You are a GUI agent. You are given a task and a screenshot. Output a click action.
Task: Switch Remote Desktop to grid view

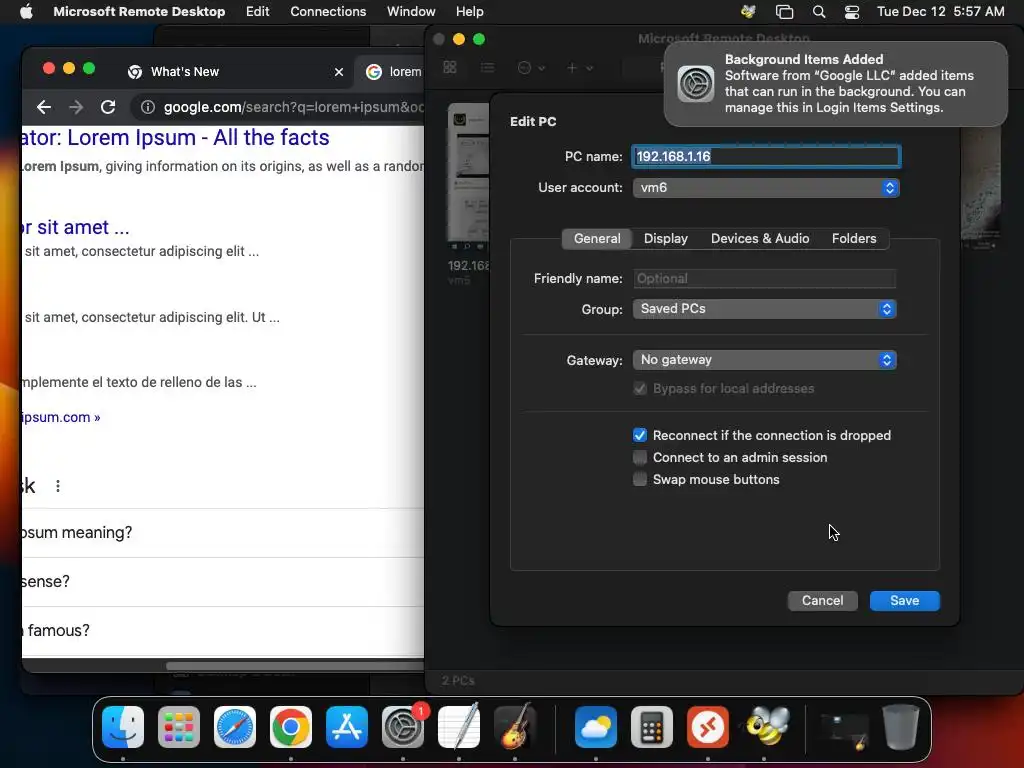tap(450, 67)
